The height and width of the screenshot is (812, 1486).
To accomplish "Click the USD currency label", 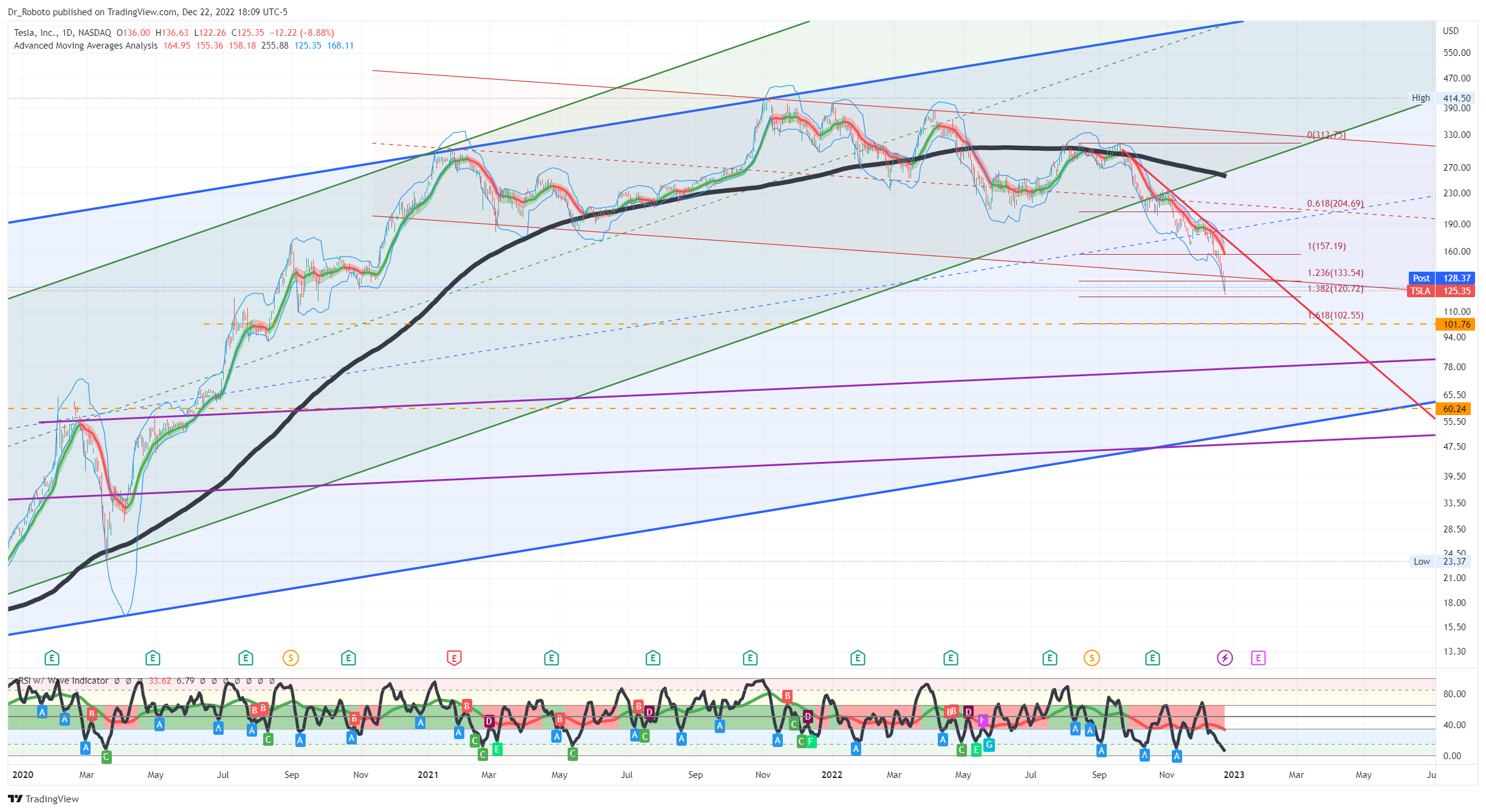I will (x=1451, y=30).
